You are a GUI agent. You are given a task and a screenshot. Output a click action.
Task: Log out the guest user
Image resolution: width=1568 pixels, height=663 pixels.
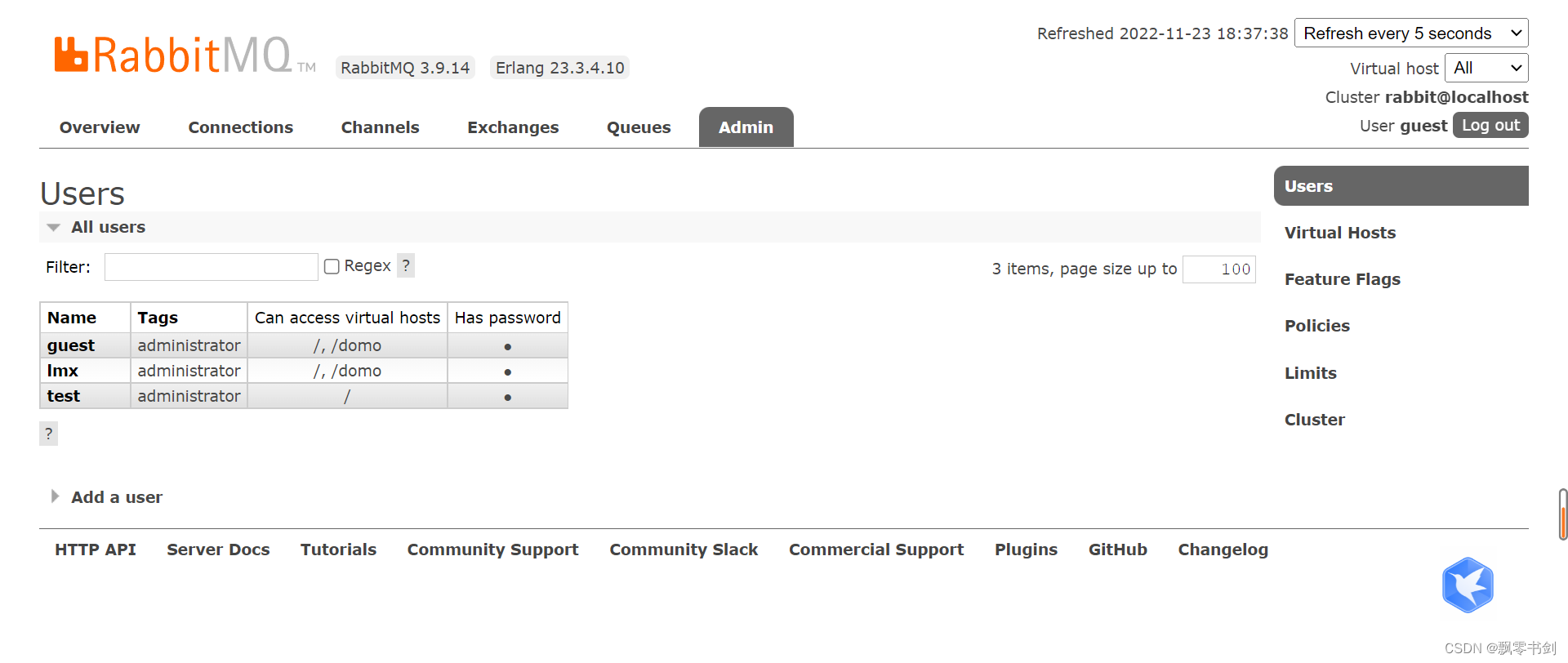pyautogui.click(x=1490, y=125)
